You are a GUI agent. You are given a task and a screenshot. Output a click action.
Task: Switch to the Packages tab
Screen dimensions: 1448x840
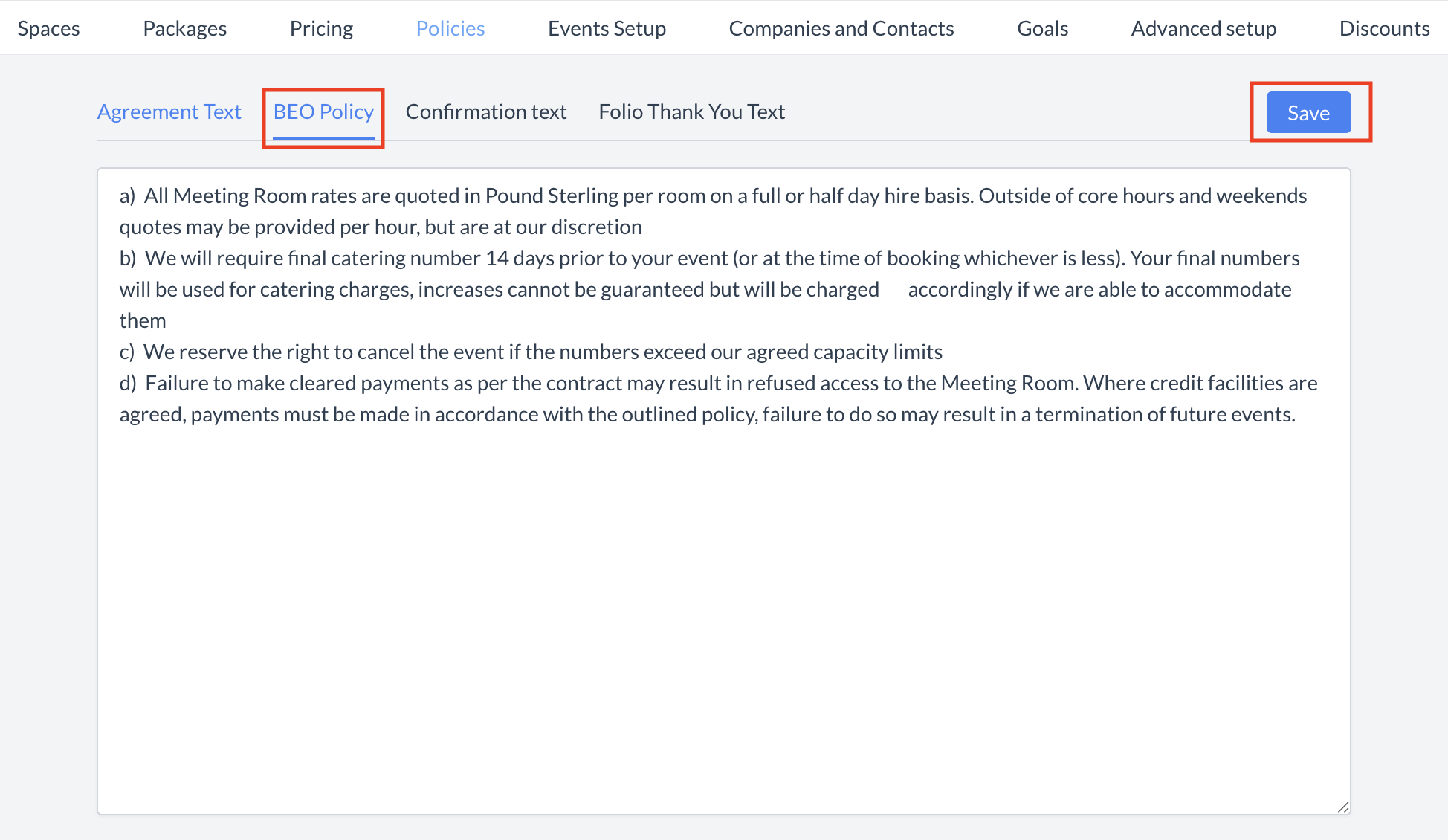(184, 28)
